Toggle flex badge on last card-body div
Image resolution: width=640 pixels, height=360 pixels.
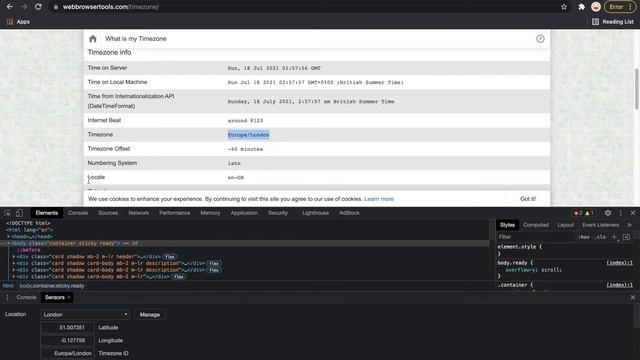(178, 277)
